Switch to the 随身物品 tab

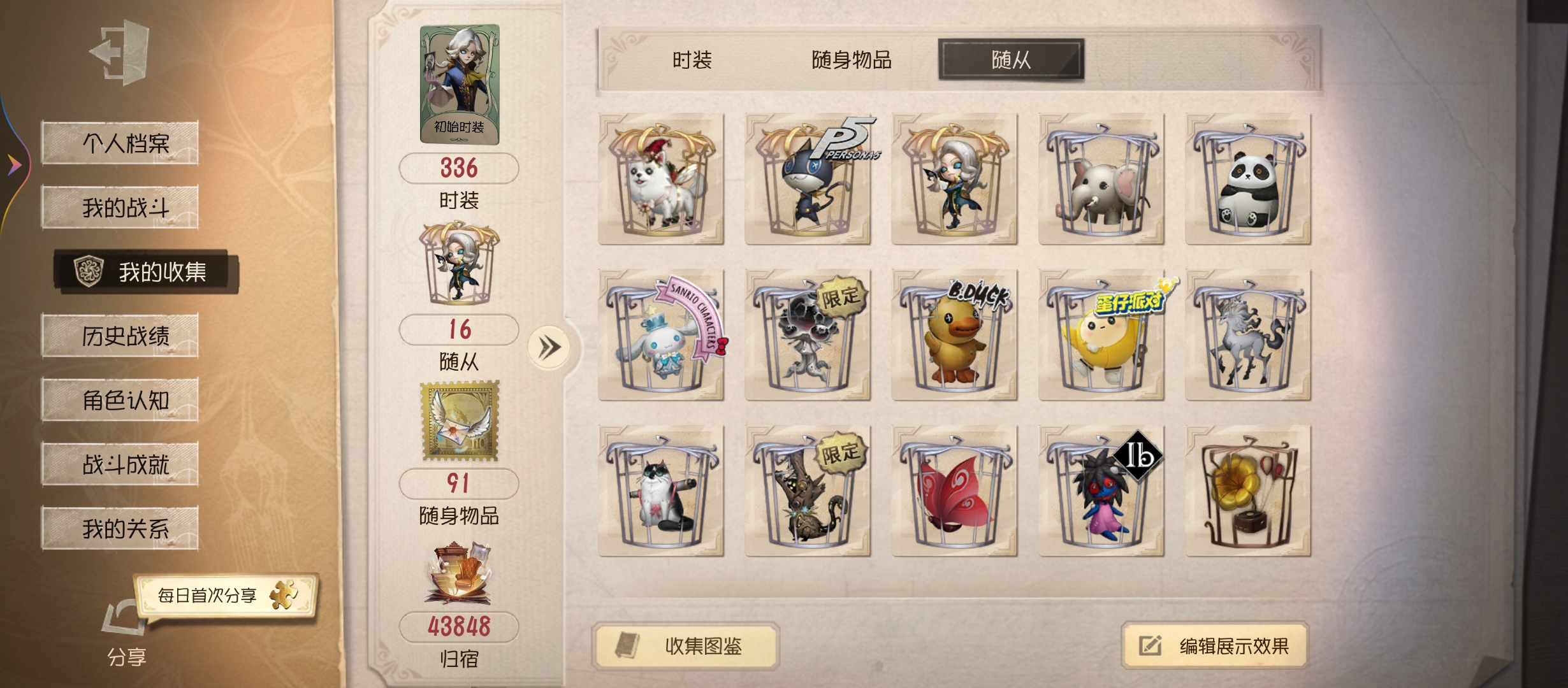852,60
